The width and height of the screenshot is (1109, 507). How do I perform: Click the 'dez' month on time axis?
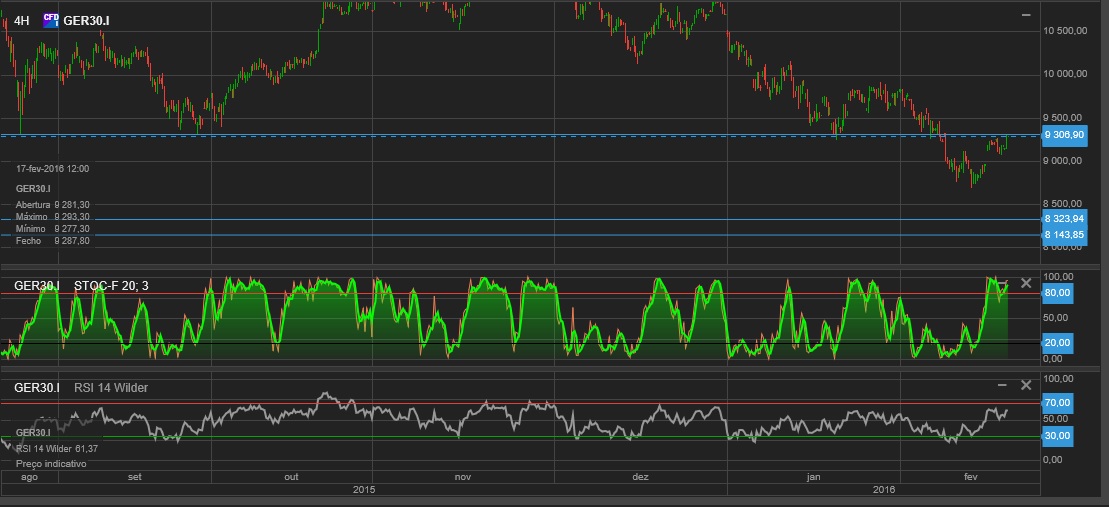coord(640,477)
